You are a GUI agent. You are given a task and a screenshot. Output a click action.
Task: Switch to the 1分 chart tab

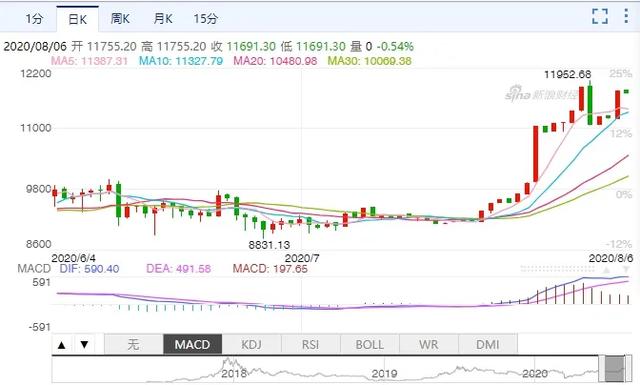pyautogui.click(x=34, y=19)
